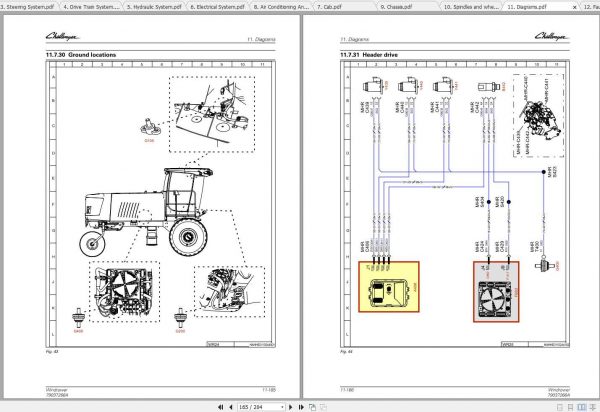Select two-page facing view icon
Viewport: 600px width, 412px height.
581,407
